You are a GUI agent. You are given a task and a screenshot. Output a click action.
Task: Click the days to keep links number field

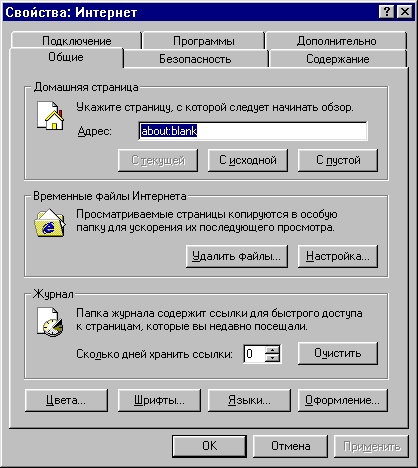pos(255,354)
